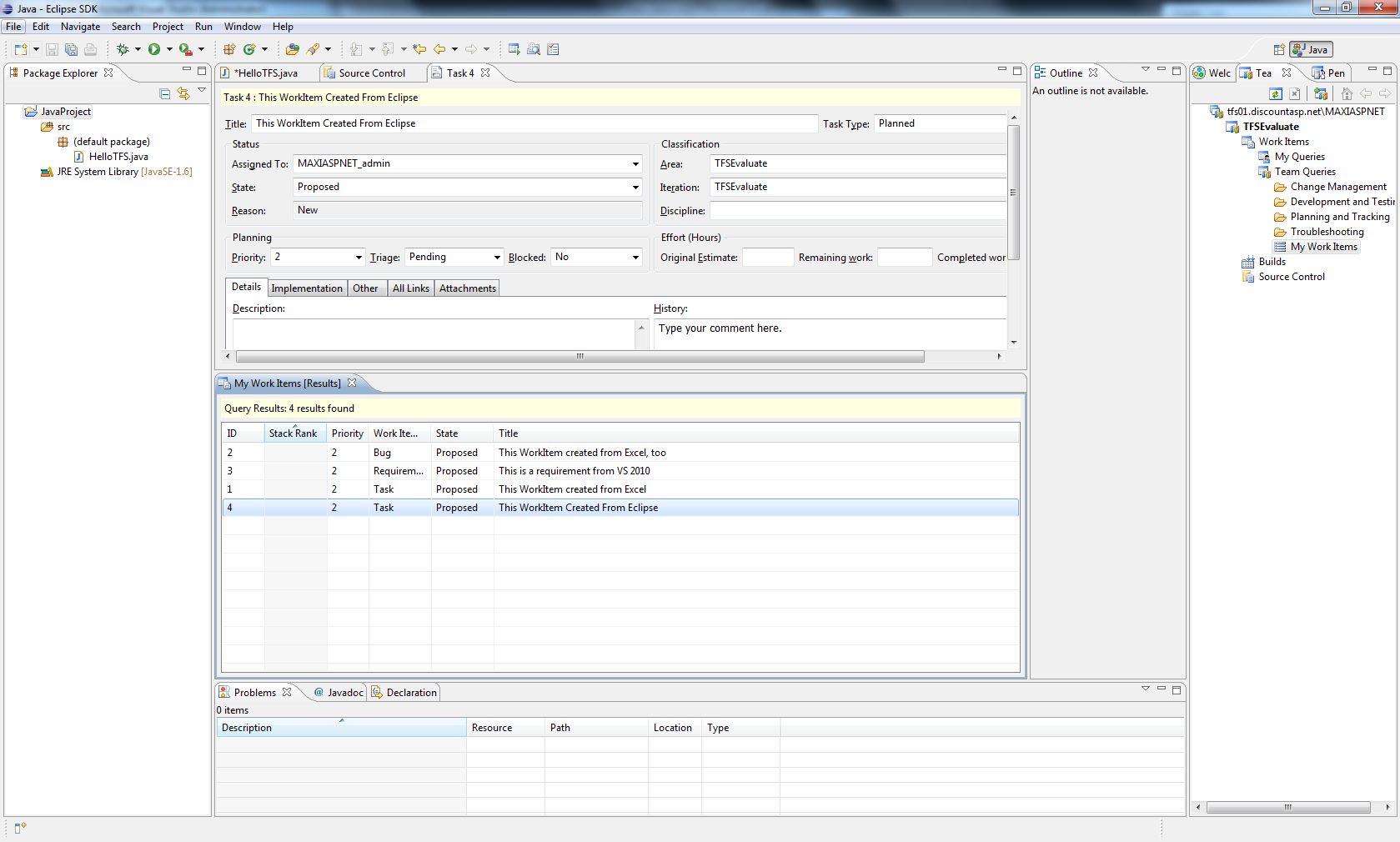Open Package Explorer view menu triangle
Image resolution: width=1400 pixels, height=842 pixels.
[x=202, y=90]
